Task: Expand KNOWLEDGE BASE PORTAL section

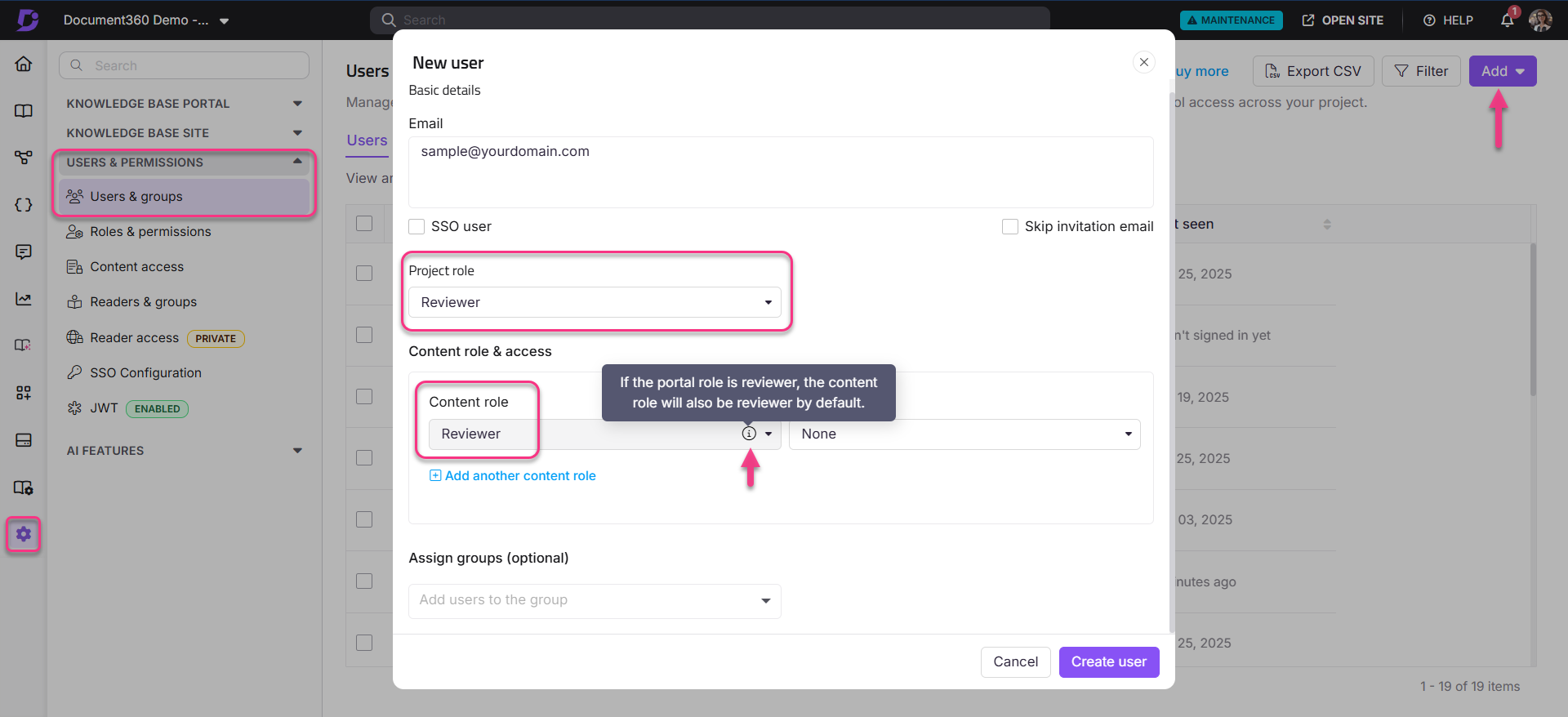Action: (185, 104)
